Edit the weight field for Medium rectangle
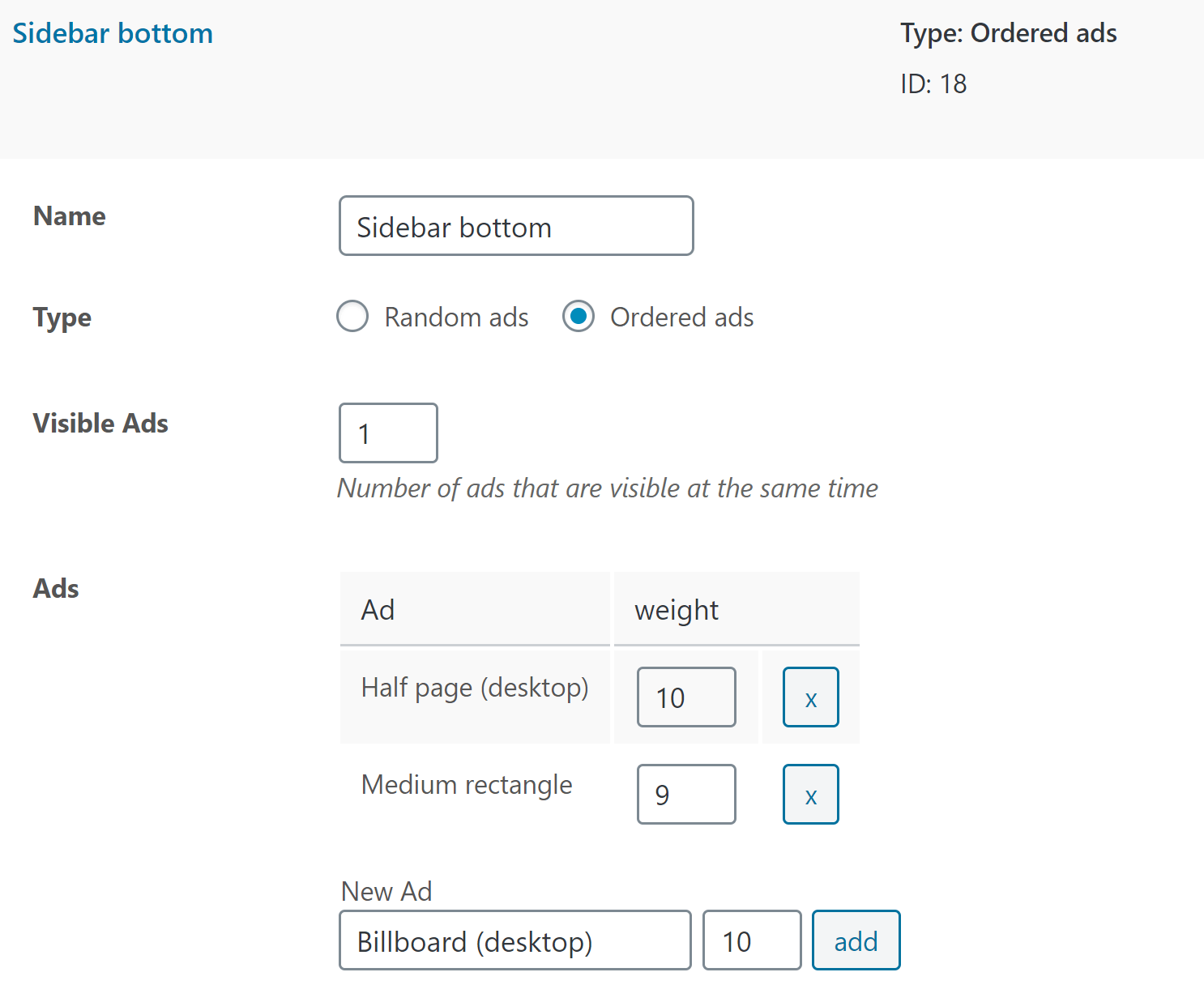 tap(686, 794)
